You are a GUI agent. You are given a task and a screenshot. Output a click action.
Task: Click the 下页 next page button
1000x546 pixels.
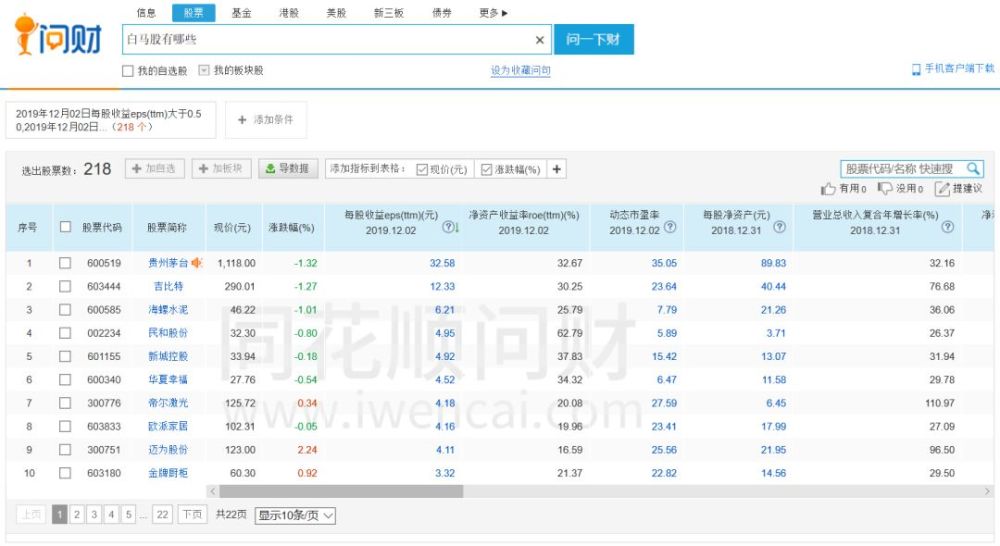[x=192, y=514]
